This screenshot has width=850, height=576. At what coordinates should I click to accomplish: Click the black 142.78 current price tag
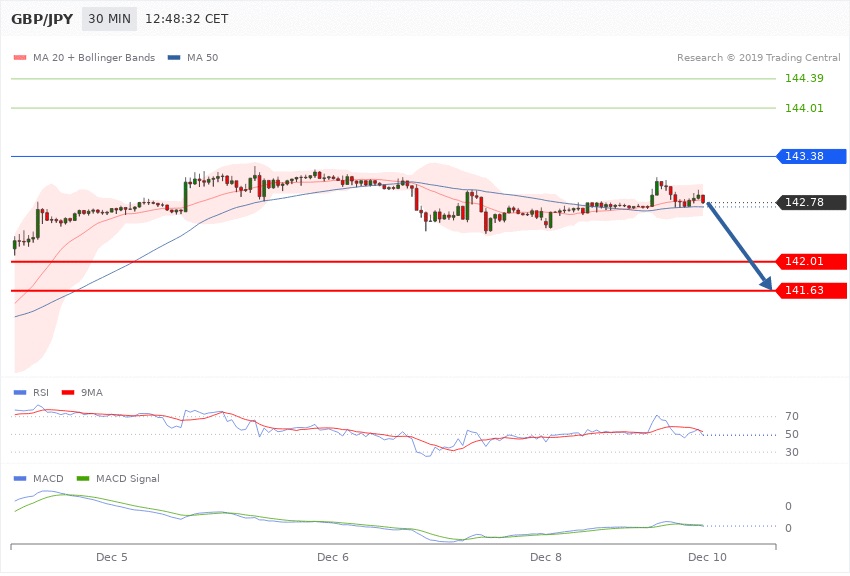(x=812, y=203)
